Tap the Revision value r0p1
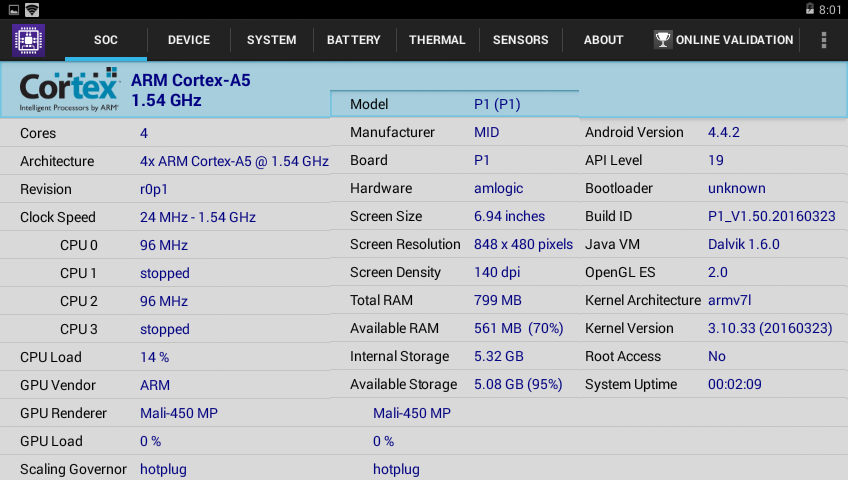848x480 pixels. pyautogui.click(x=154, y=189)
